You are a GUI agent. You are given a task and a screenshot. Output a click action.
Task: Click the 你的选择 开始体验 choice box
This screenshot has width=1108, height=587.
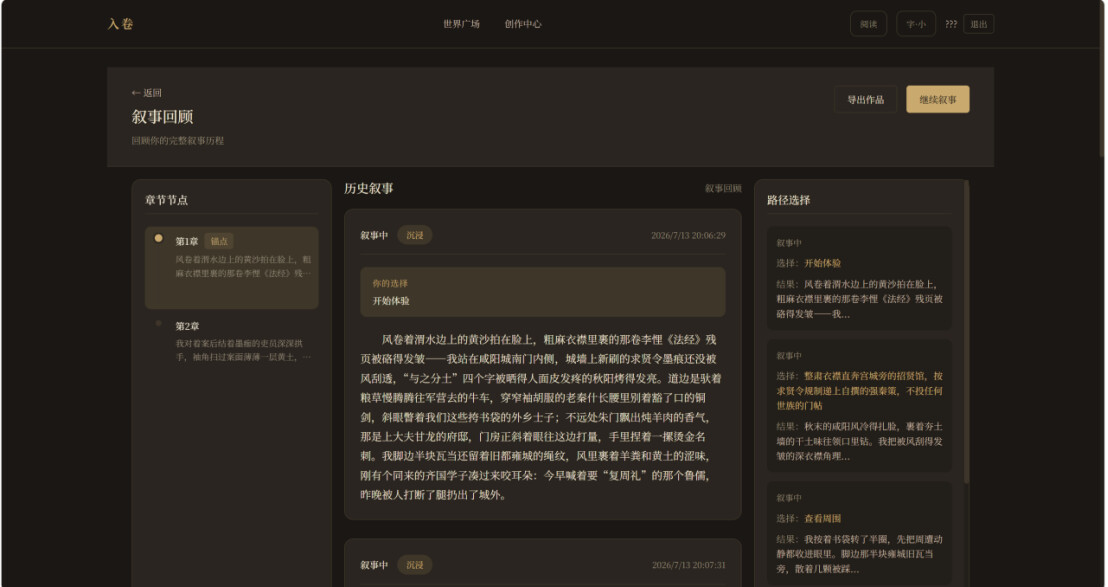coord(543,292)
